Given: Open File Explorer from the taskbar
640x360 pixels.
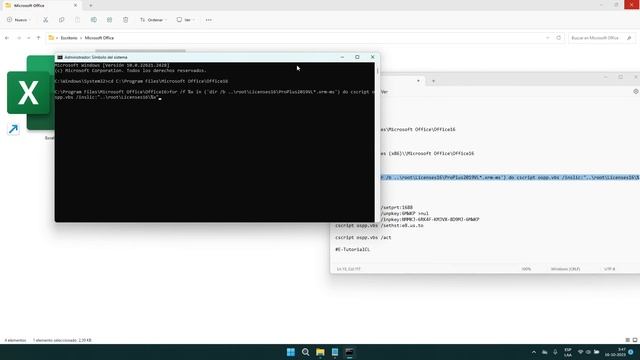Looking at the screenshot, I should tap(320, 352).
